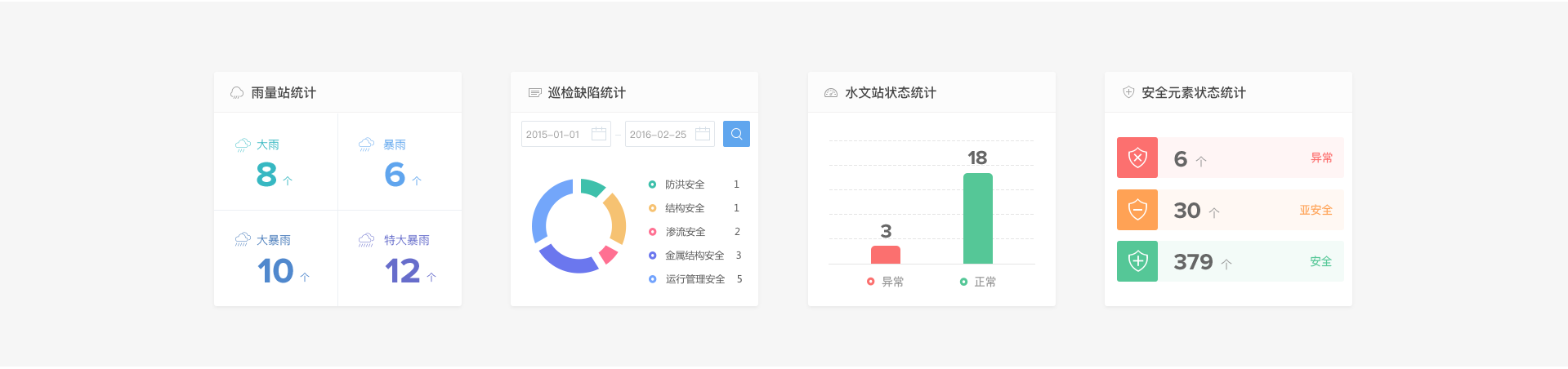1568x369 pixels.
Task: Toggle the 正常 legend marker under bar chart
Action: [x=963, y=282]
